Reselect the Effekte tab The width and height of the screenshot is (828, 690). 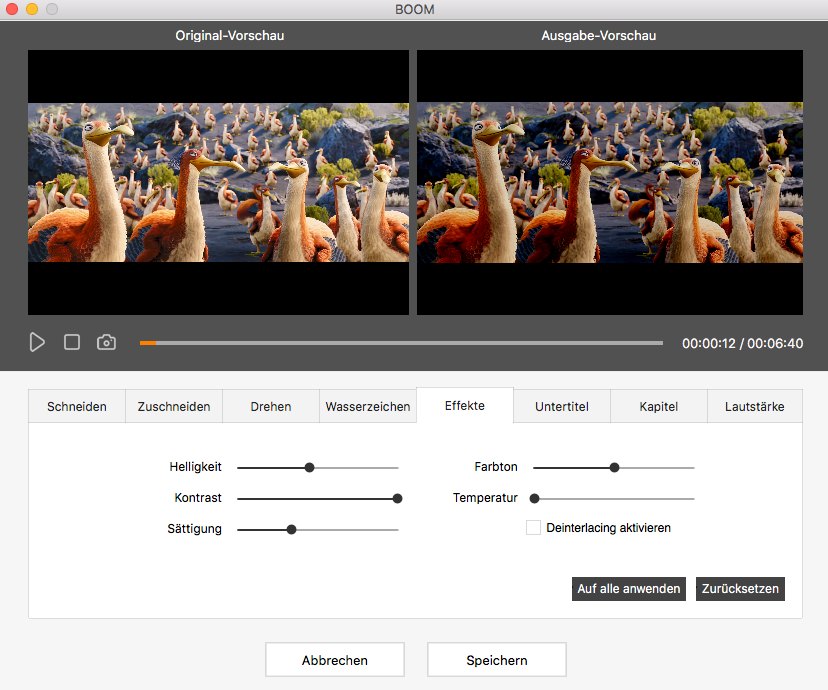[x=464, y=406]
